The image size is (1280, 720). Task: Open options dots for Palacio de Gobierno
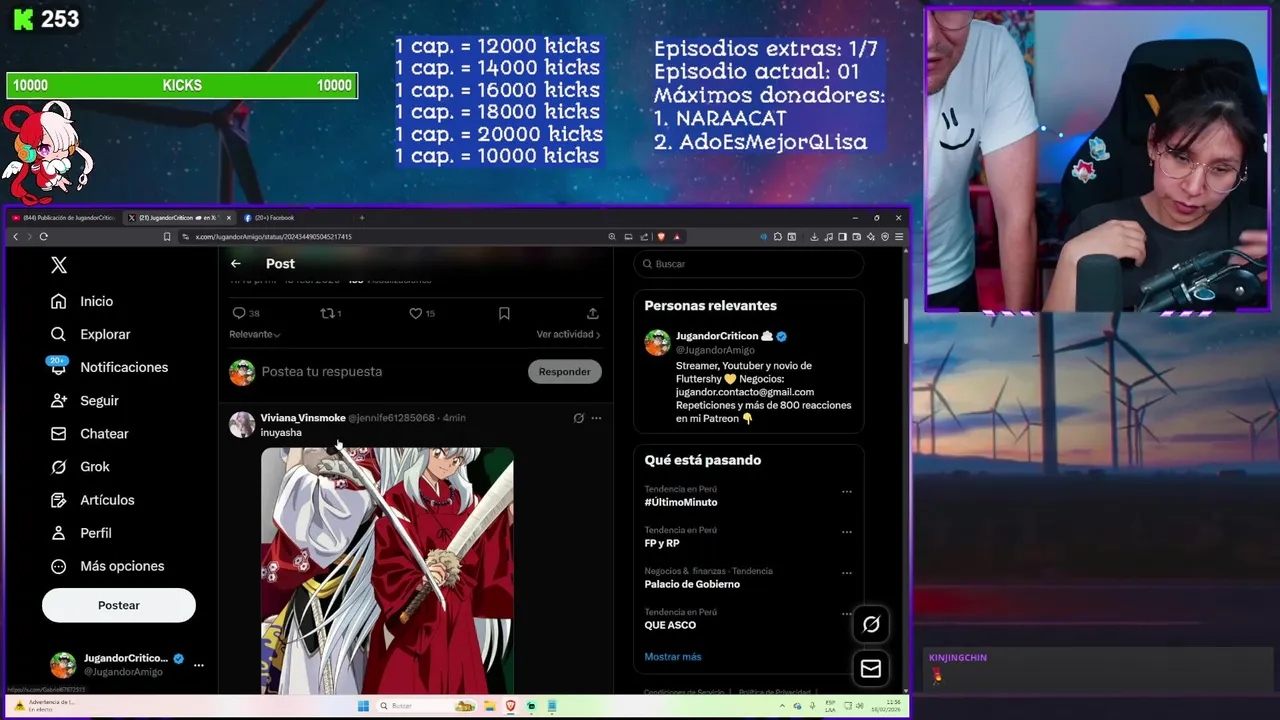coord(847,573)
